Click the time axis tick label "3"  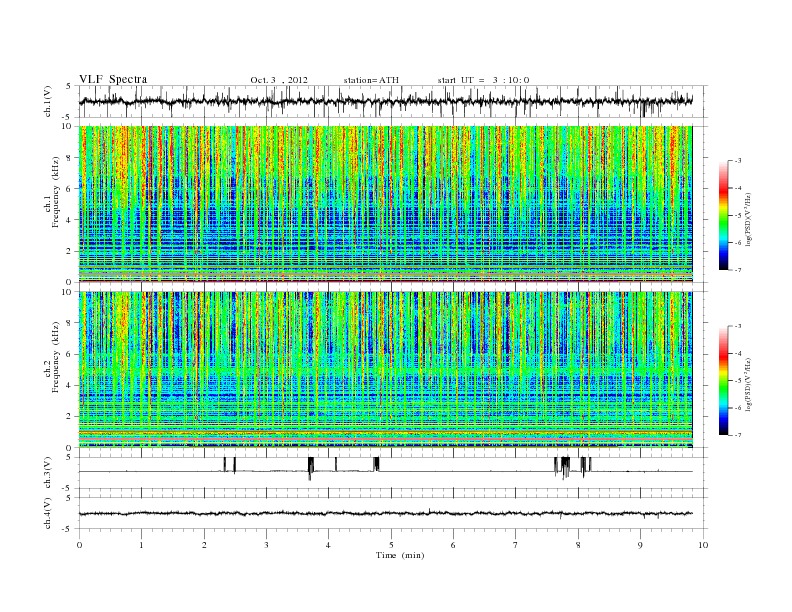point(266,545)
